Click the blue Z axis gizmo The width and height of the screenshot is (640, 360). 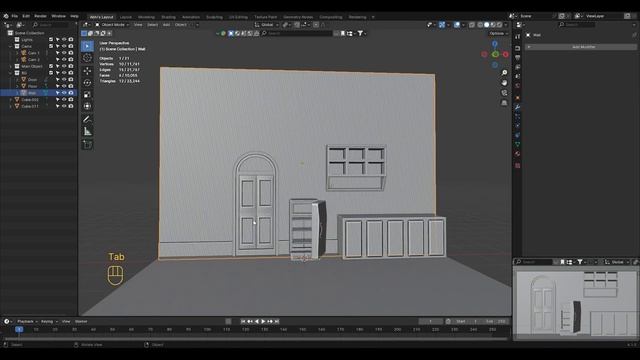[x=495, y=44]
